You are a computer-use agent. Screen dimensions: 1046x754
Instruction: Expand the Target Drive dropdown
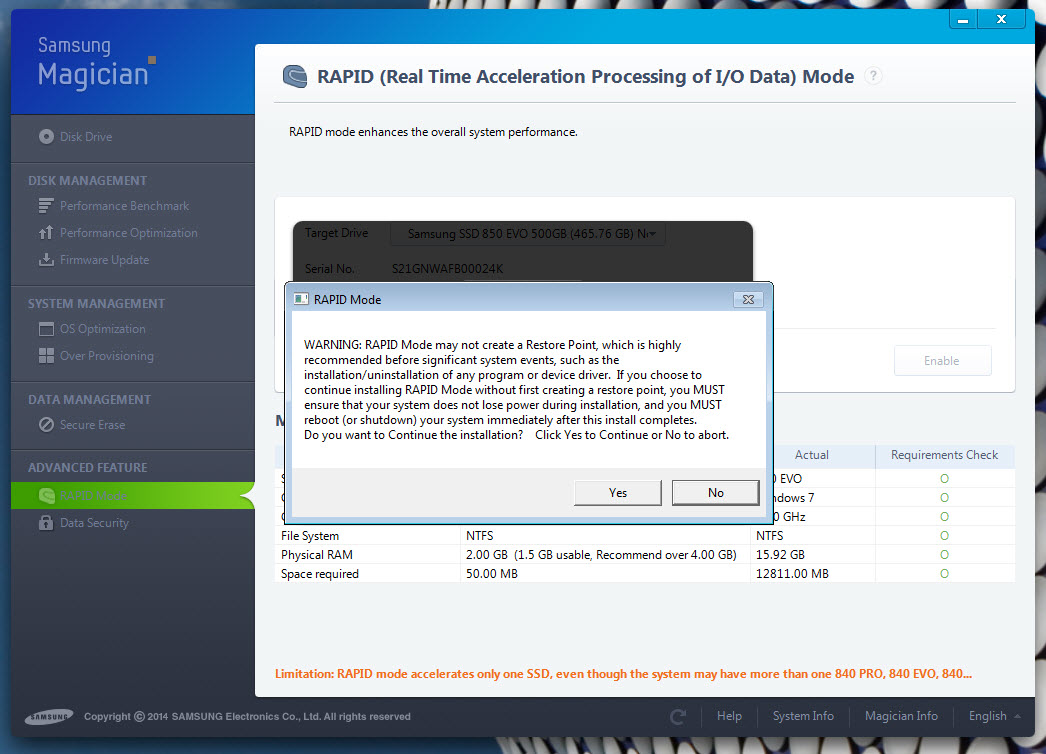(528, 234)
